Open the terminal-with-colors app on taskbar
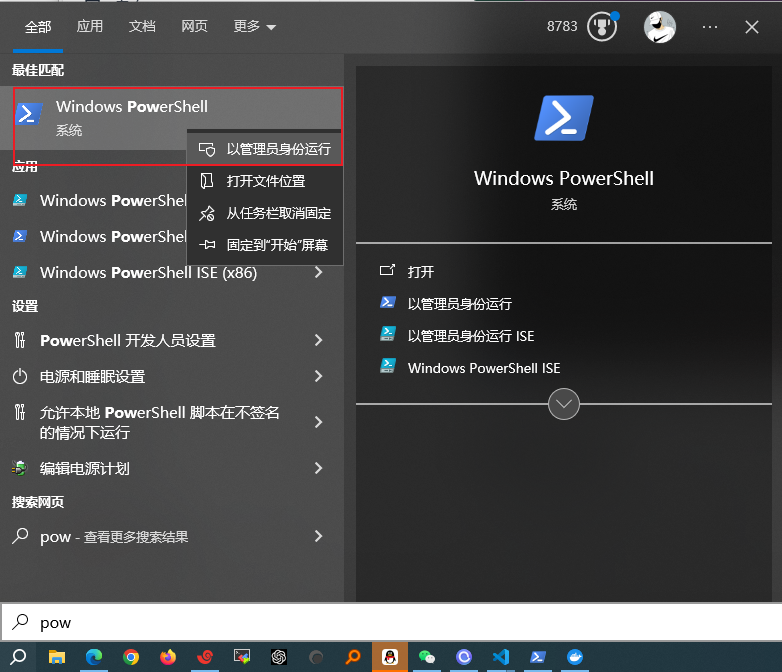Screen dimensions: 782x672 click(242, 657)
